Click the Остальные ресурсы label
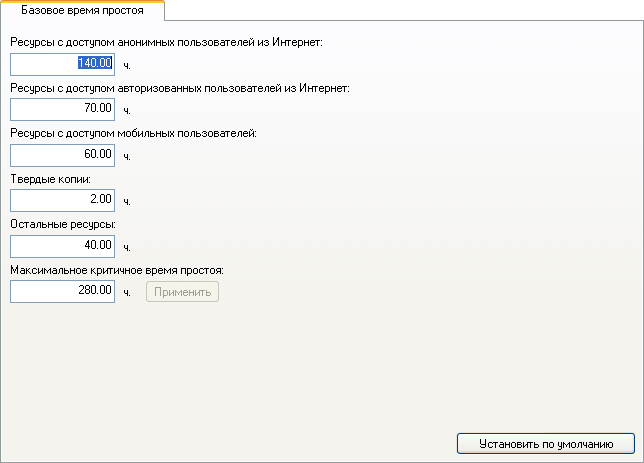The image size is (644, 463). (63, 225)
